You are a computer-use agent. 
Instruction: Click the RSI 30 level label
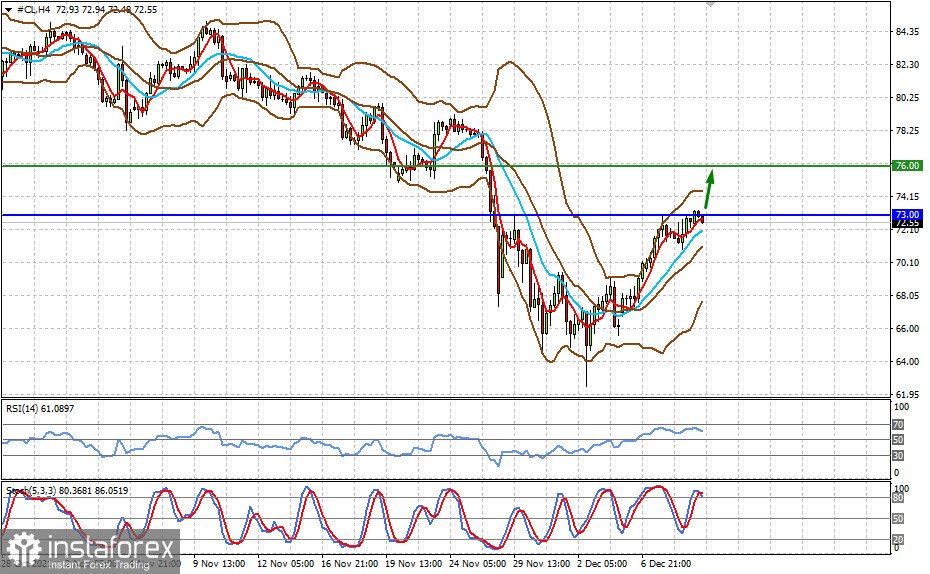[898, 455]
